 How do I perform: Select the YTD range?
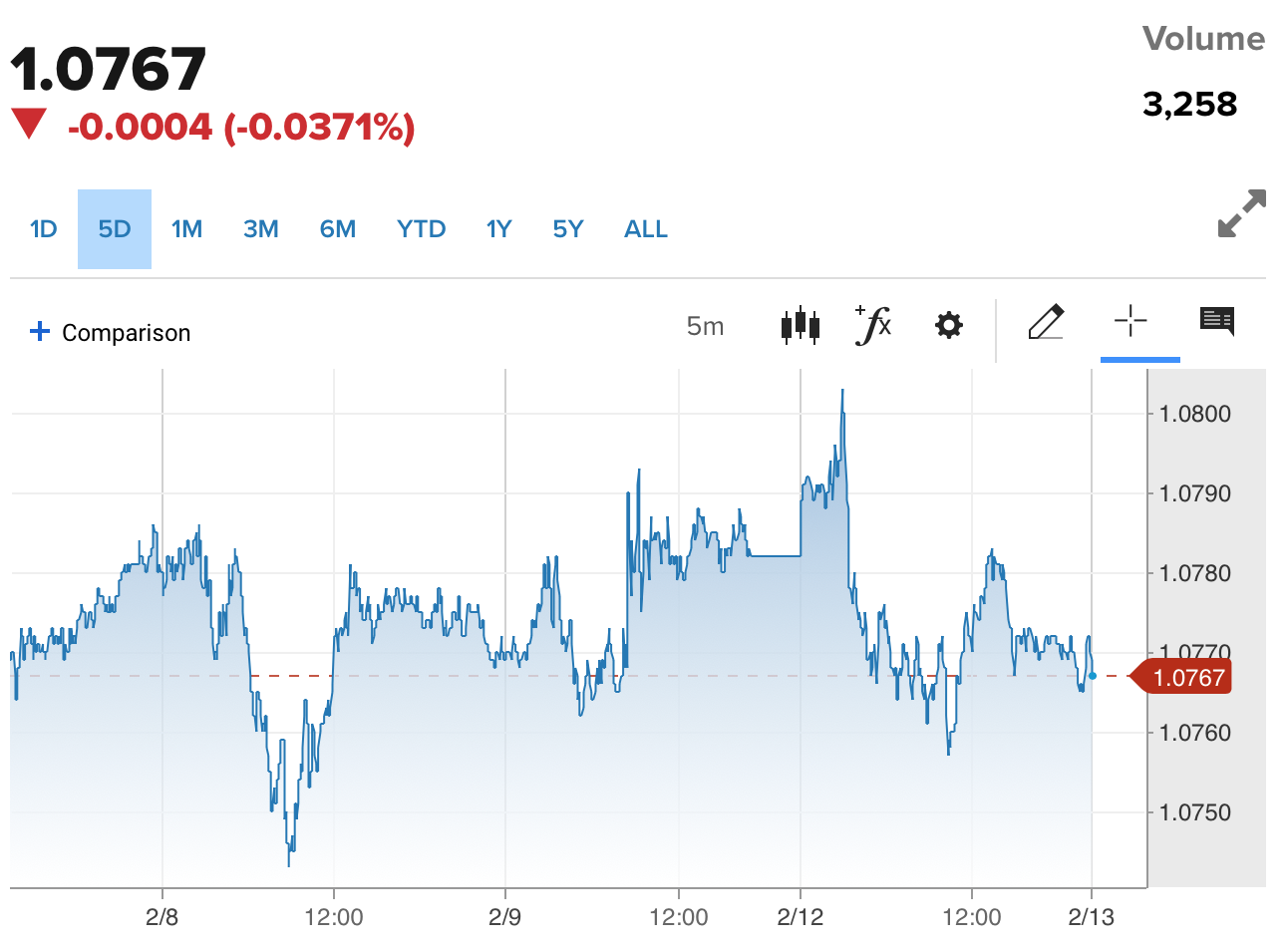(x=421, y=229)
